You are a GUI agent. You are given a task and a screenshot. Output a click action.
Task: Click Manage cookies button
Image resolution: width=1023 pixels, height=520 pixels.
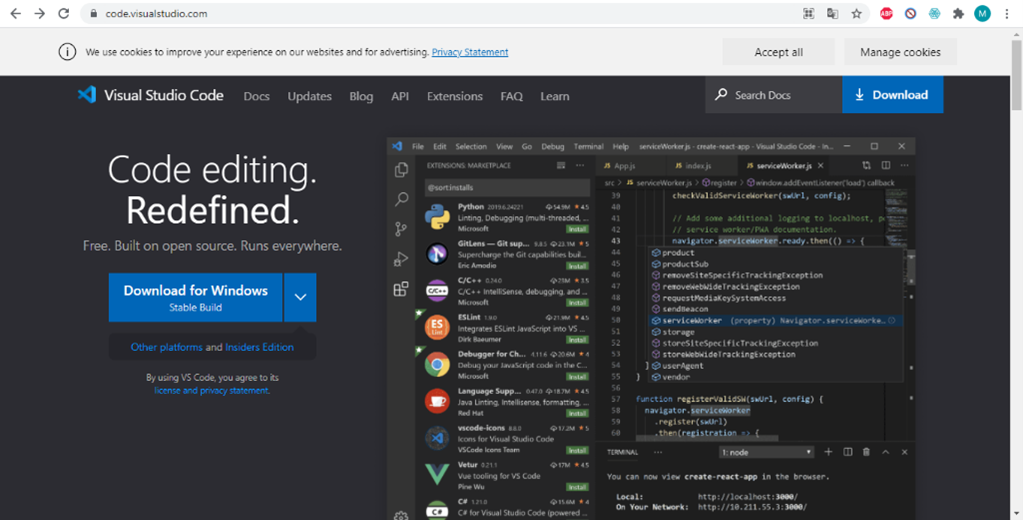coord(900,52)
